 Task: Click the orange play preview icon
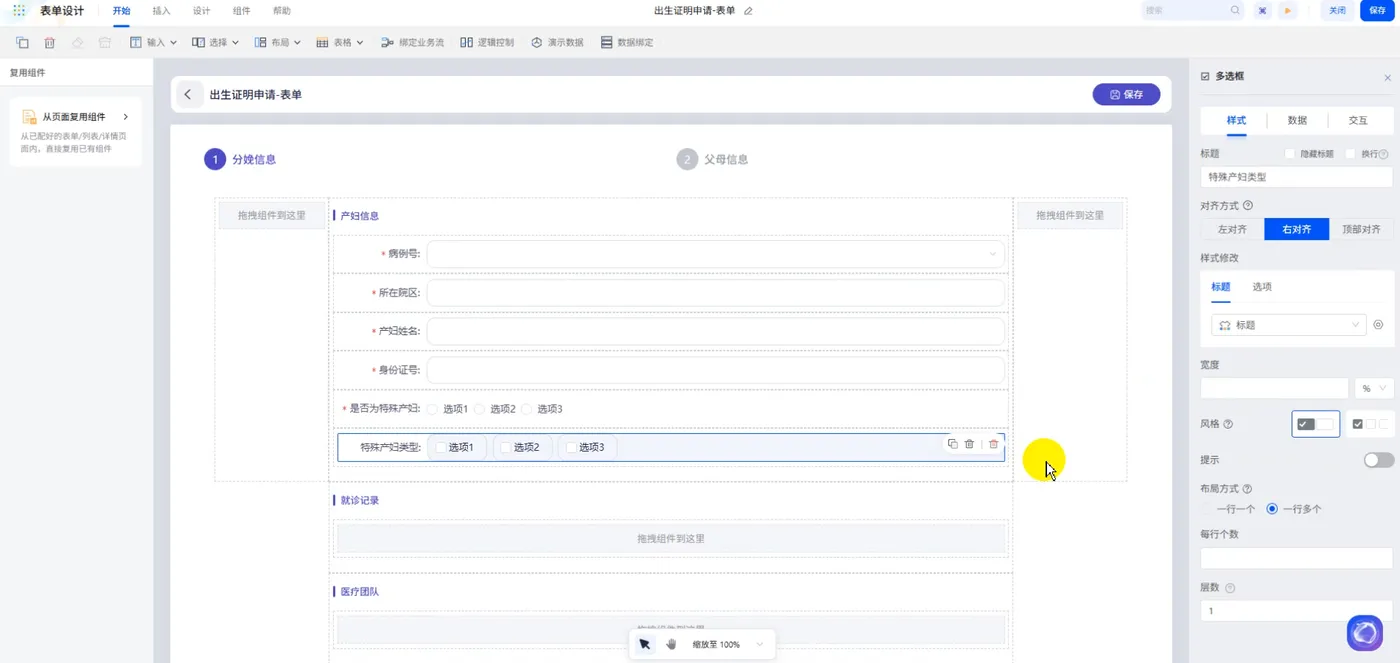[1288, 10]
